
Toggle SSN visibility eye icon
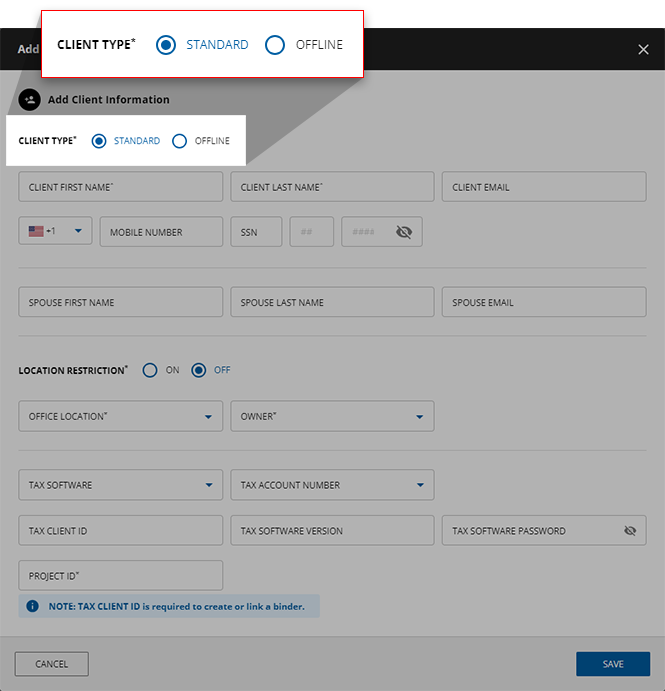[403, 232]
